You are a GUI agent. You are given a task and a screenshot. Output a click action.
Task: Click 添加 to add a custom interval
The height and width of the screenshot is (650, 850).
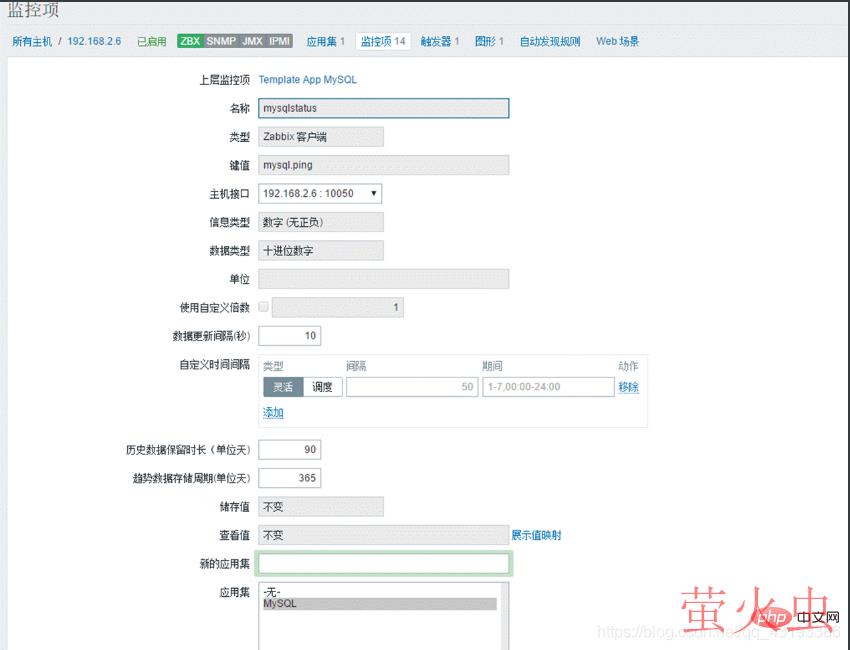[x=274, y=413]
